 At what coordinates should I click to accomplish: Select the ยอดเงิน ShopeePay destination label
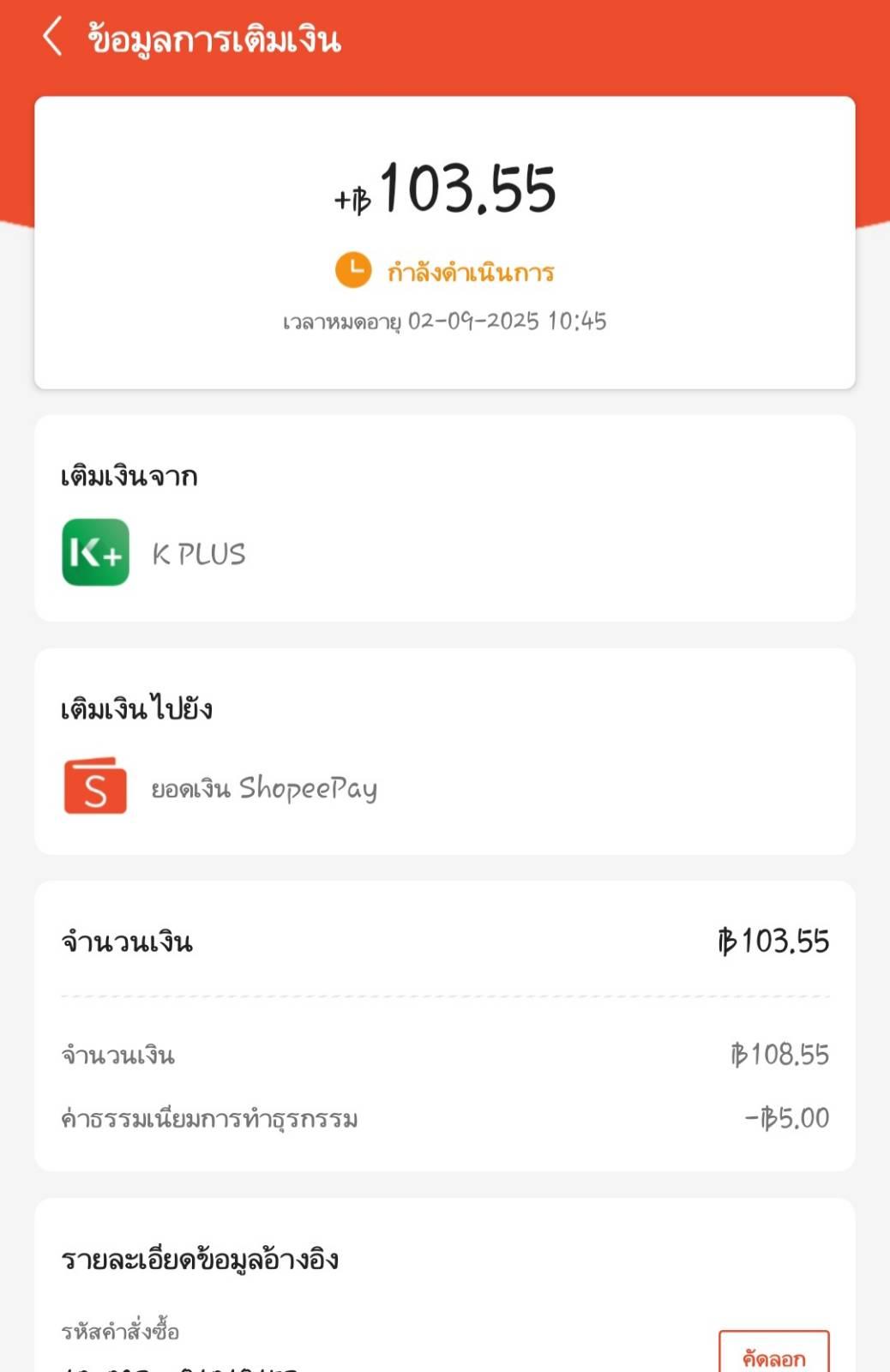264,788
